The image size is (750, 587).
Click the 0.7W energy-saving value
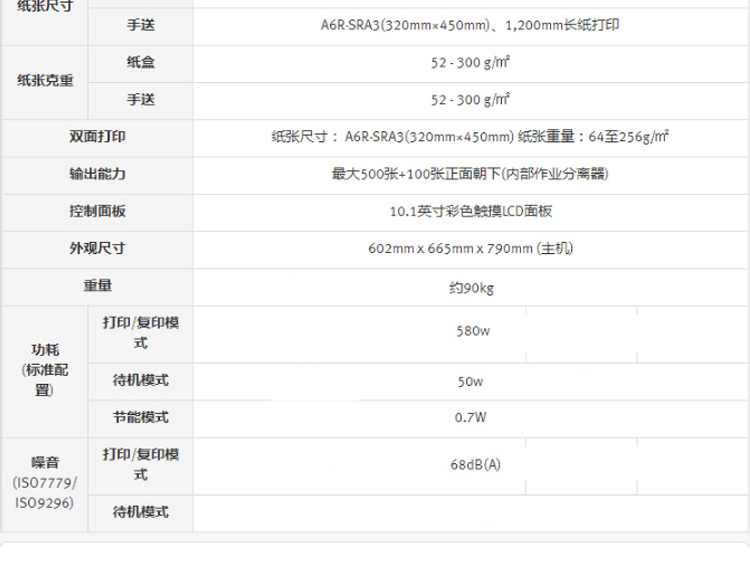click(469, 418)
